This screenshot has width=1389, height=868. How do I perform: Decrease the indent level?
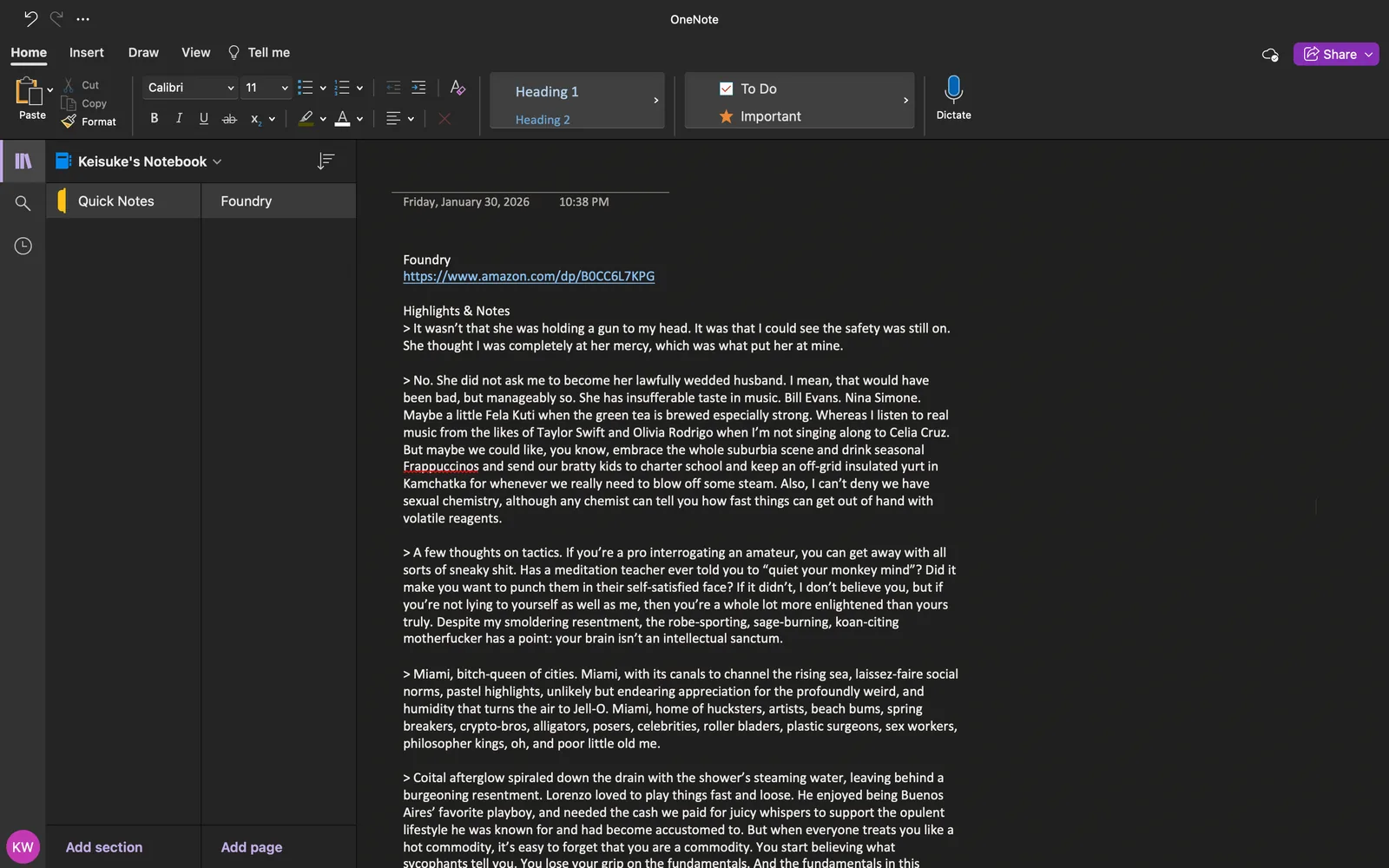393,88
